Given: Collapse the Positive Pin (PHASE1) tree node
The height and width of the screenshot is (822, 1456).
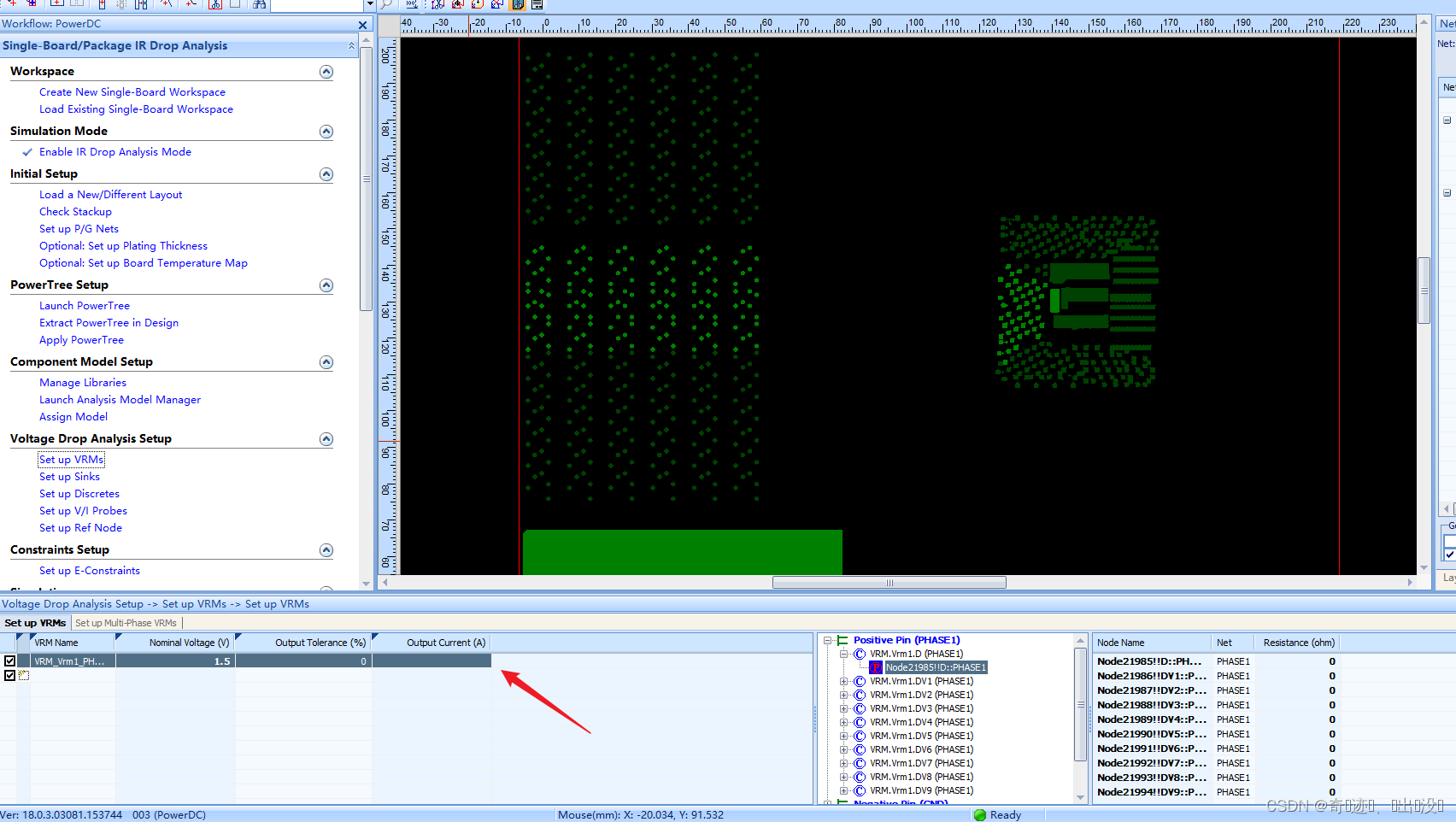Looking at the screenshot, I should coord(827,640).
